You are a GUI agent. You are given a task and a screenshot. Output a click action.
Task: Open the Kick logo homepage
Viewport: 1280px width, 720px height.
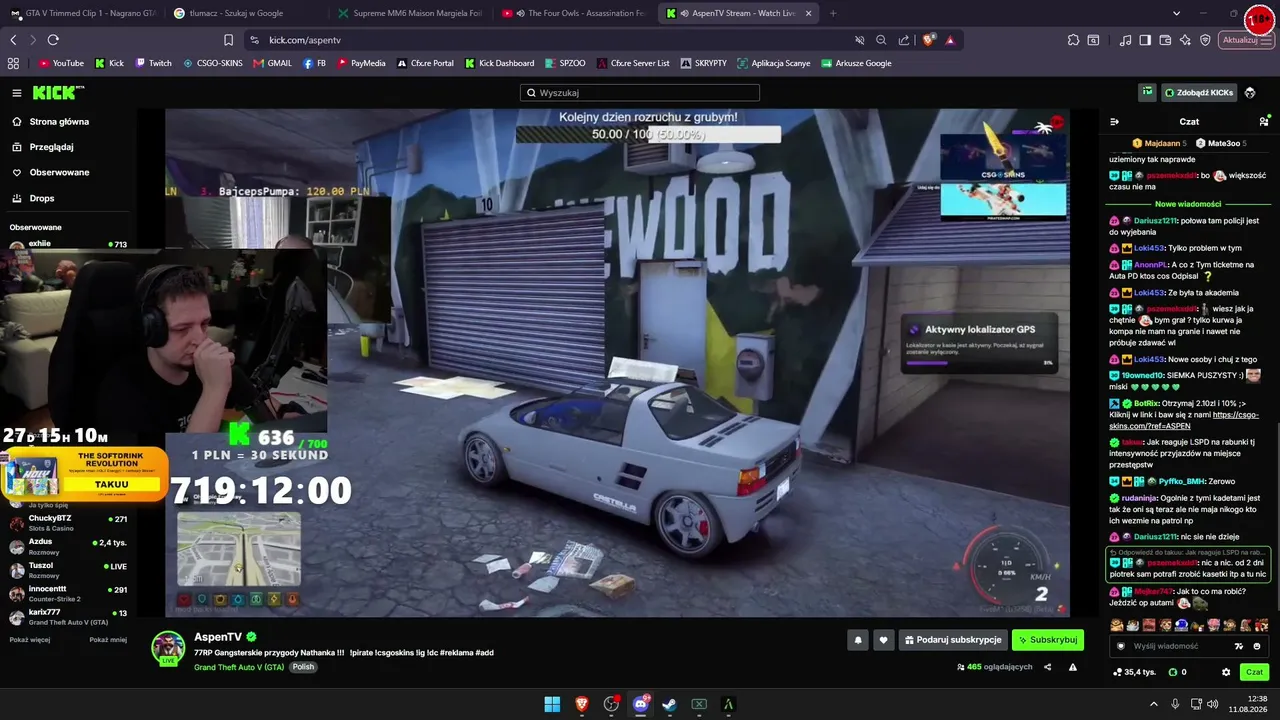(58, 93)
